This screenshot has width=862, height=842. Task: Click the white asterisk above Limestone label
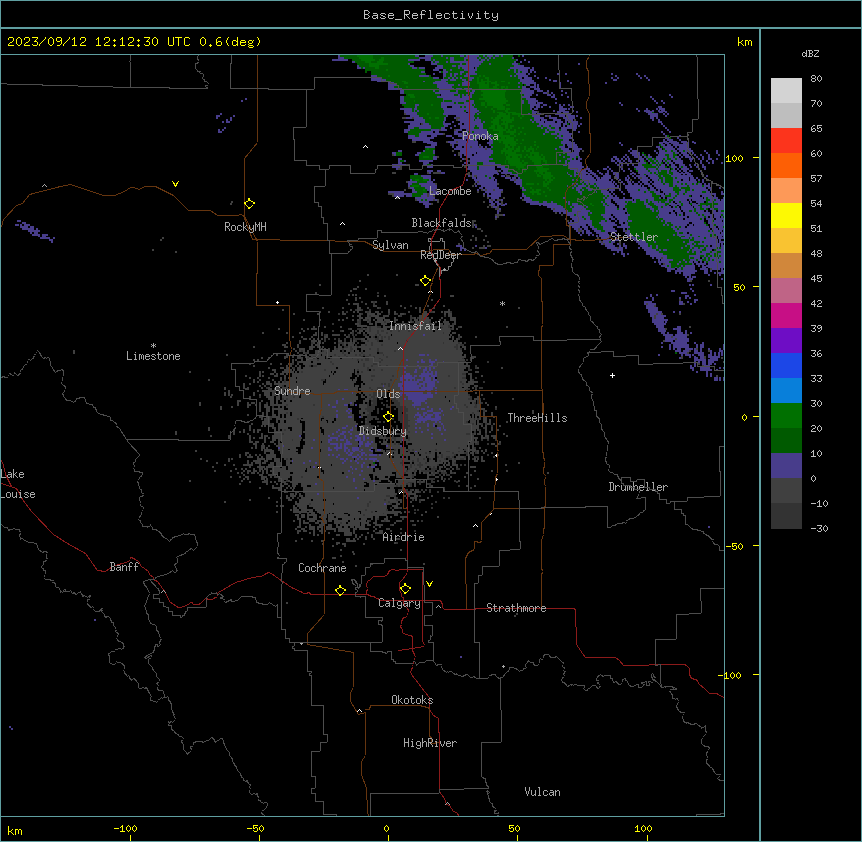[x=153, y=346]
